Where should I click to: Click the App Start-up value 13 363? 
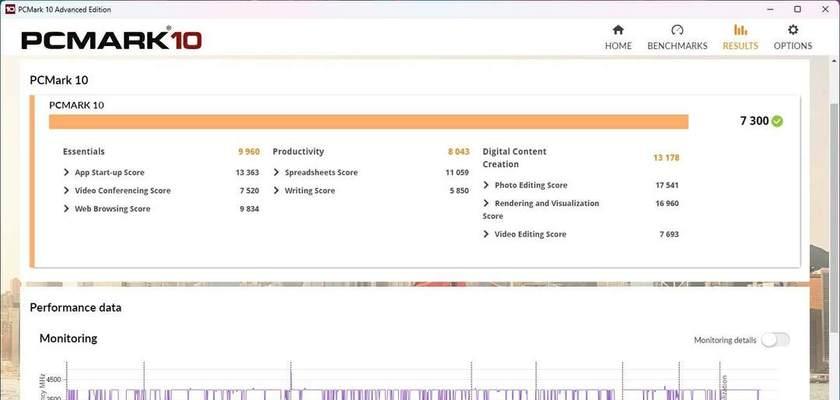(x=247, y=172)
